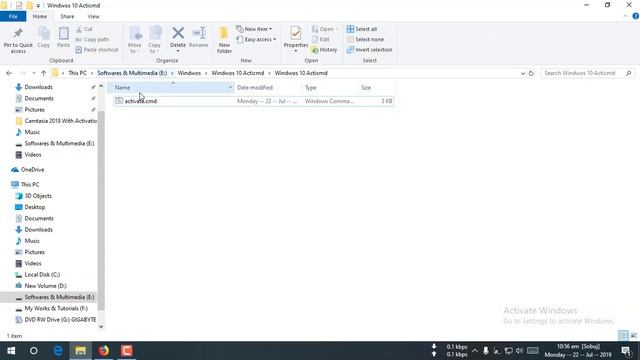Click Open in the Open group
Image resolution: width=640 pixels, height=360 pixels.
325,29
